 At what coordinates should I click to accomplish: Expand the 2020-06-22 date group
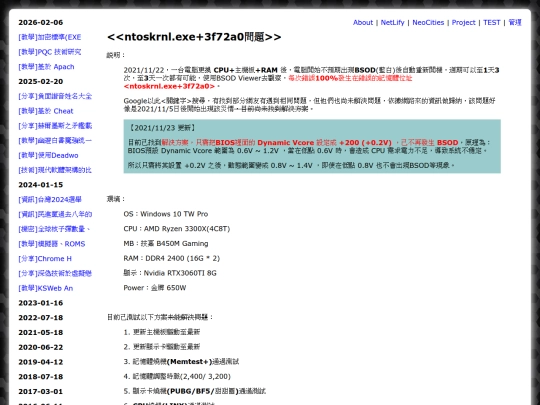pyautogui.click(x=41, y=347)
